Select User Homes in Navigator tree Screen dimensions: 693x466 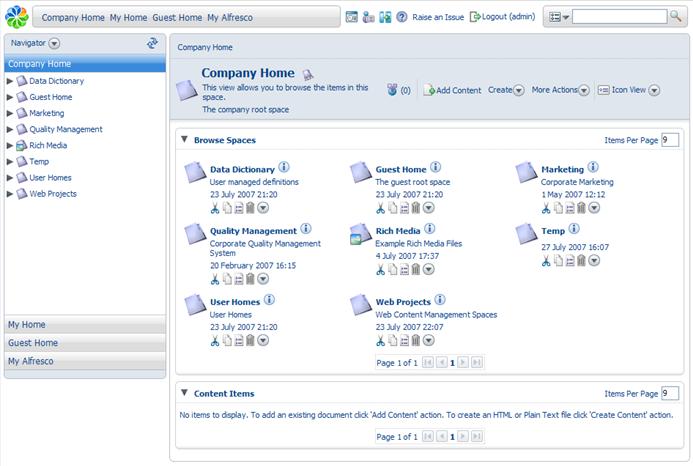[x=50, y=178]
